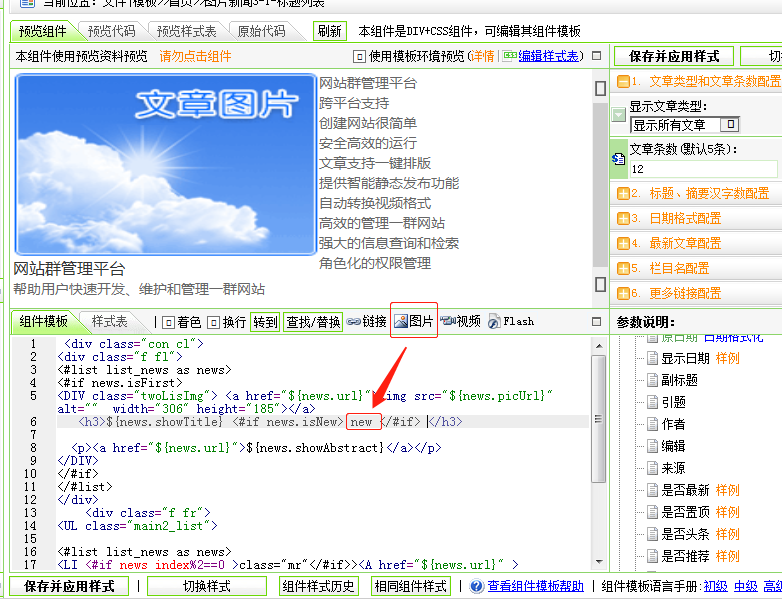Image resolution: width=782 pixels, height=599 pixels.
Task: Click the 文章条数 input field
Action: pyautogui.click(x=702, y=169)
